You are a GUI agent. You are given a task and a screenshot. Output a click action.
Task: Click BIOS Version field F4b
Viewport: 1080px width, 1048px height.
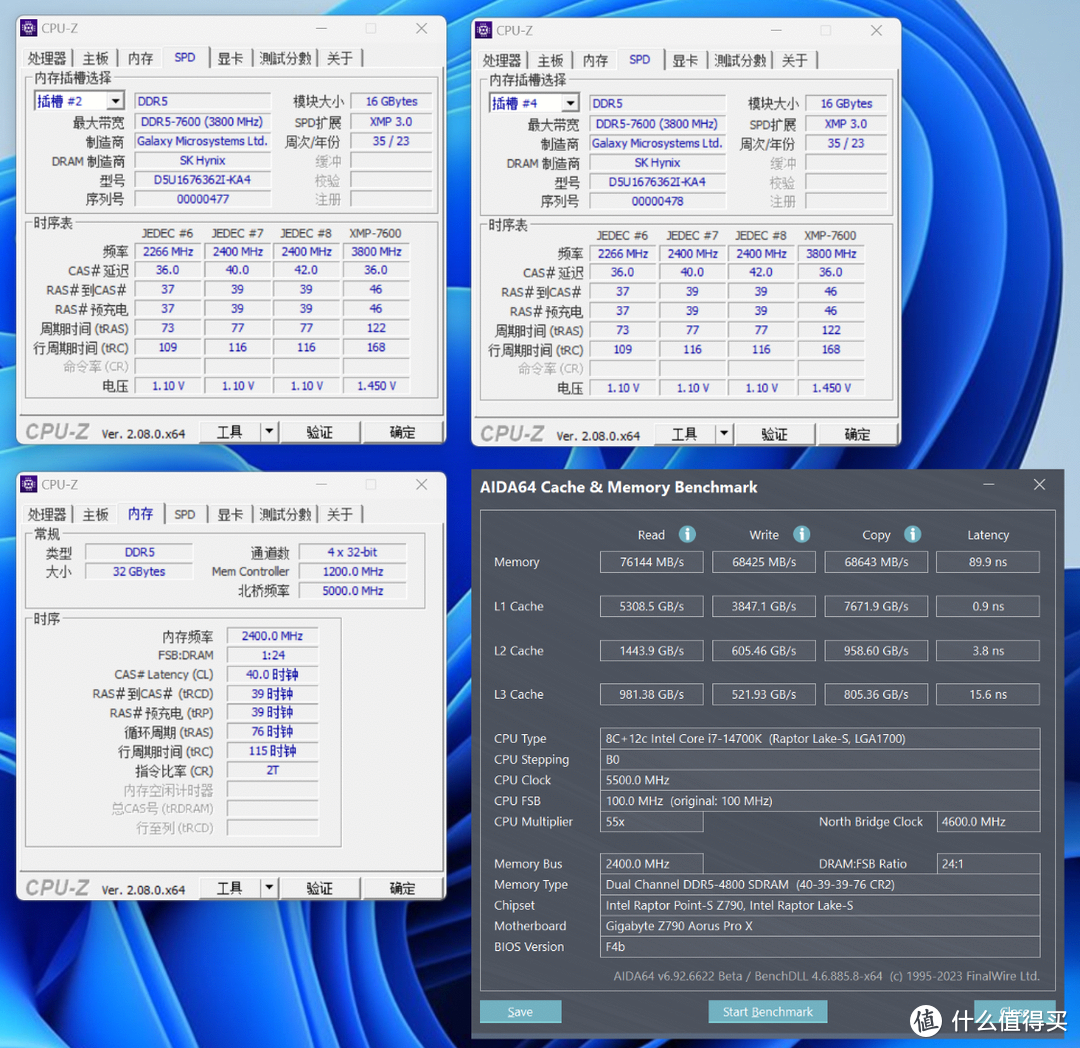click(x=820, y=946)
